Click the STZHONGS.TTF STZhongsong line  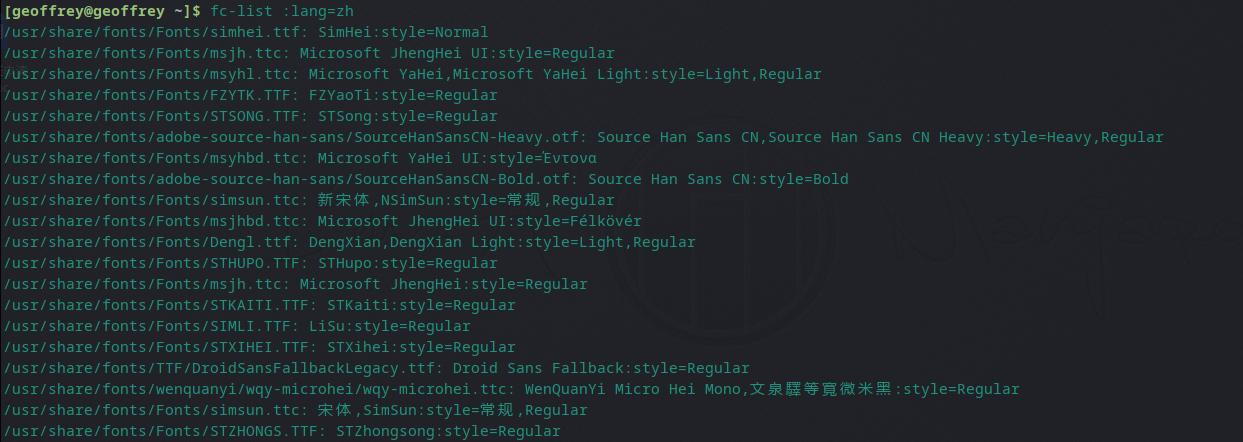(x=281, y=431)
